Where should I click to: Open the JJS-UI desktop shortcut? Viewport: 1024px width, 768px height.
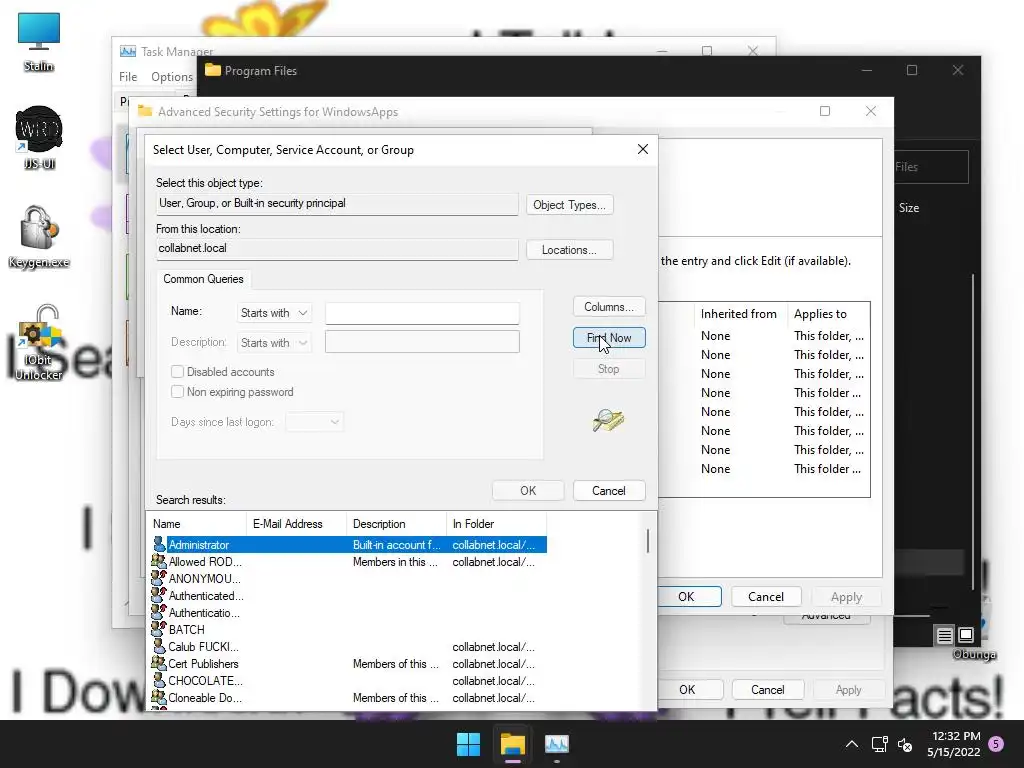[39, 137]
